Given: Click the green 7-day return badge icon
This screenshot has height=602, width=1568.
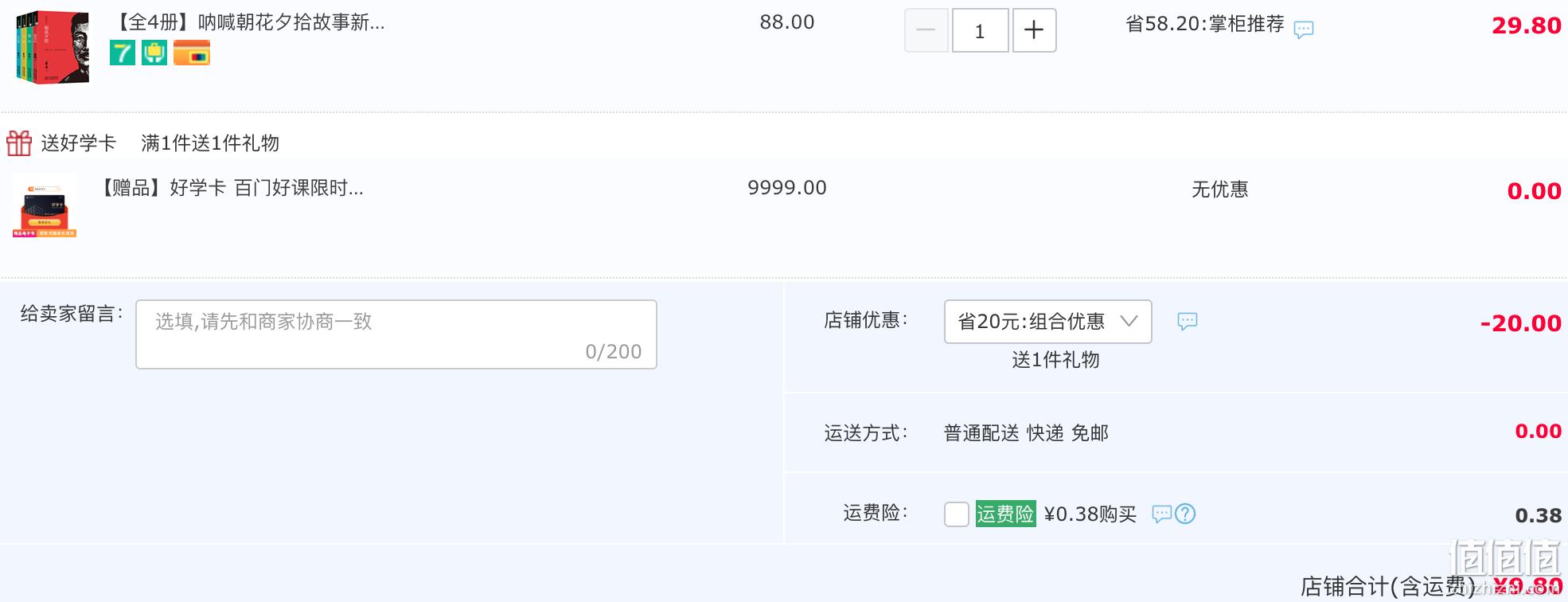Looking at the screenshot, I should (x=123, y=53).
